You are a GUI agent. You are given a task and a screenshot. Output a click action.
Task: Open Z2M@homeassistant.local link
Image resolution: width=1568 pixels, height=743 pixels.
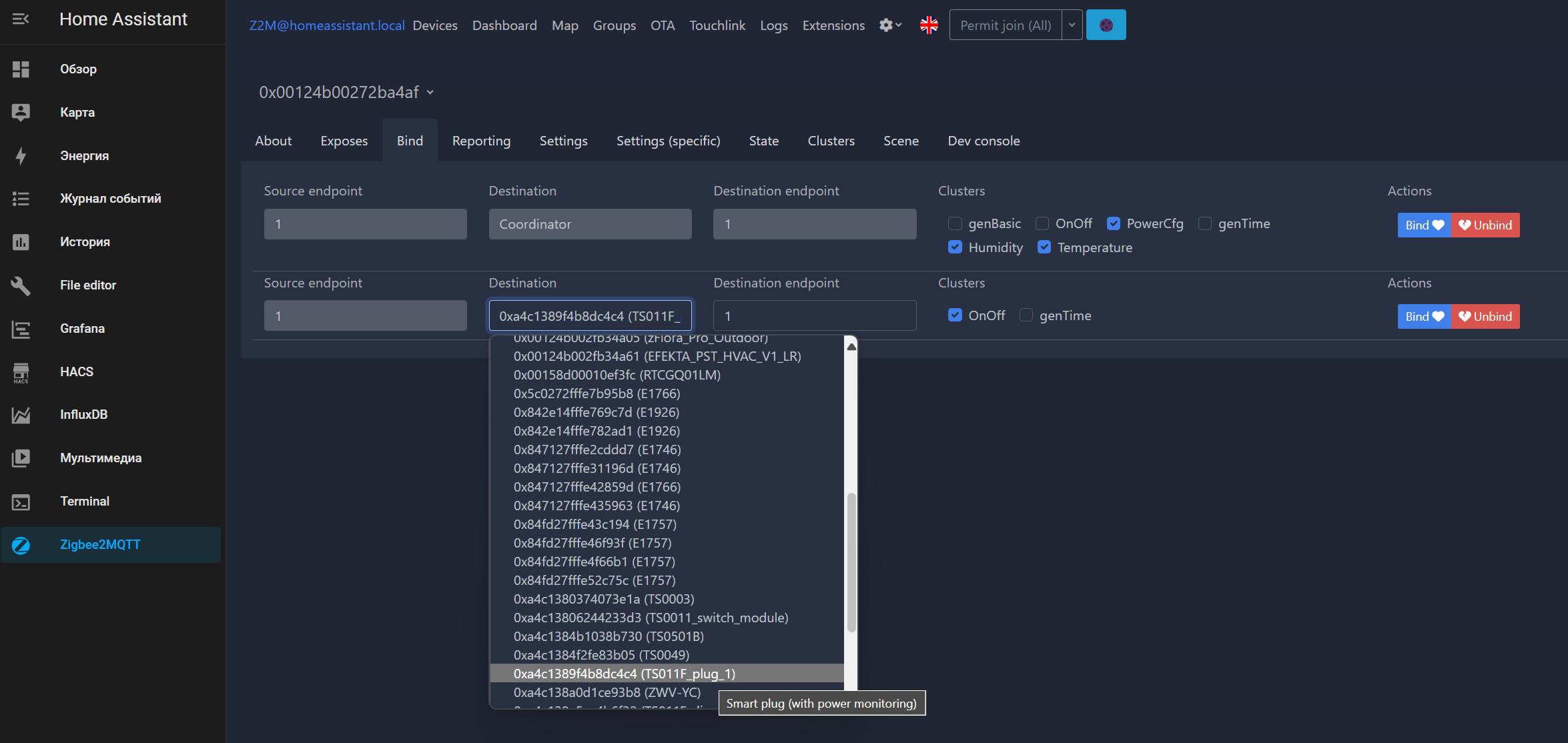[x=327, y=25]
